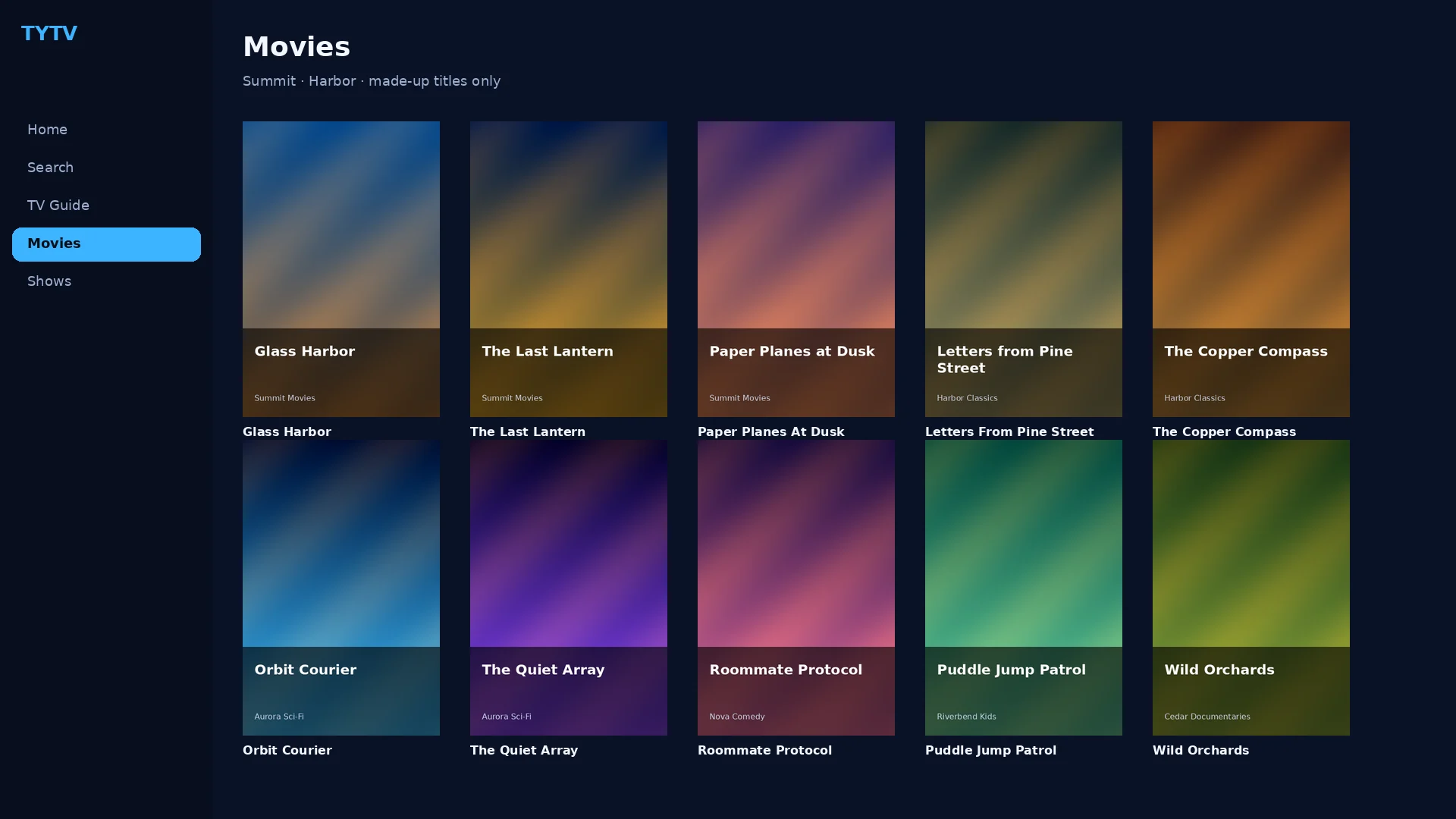Click the Wild Orchards caption text
This screenshot has width=1456, height=819.
(x=1200, y=750)
